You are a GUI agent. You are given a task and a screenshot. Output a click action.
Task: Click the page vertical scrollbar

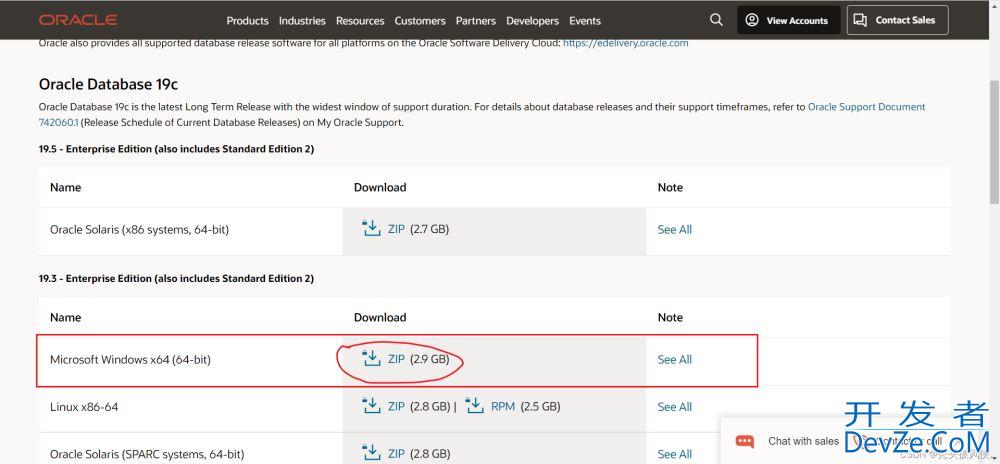click(x=995, y=141)
